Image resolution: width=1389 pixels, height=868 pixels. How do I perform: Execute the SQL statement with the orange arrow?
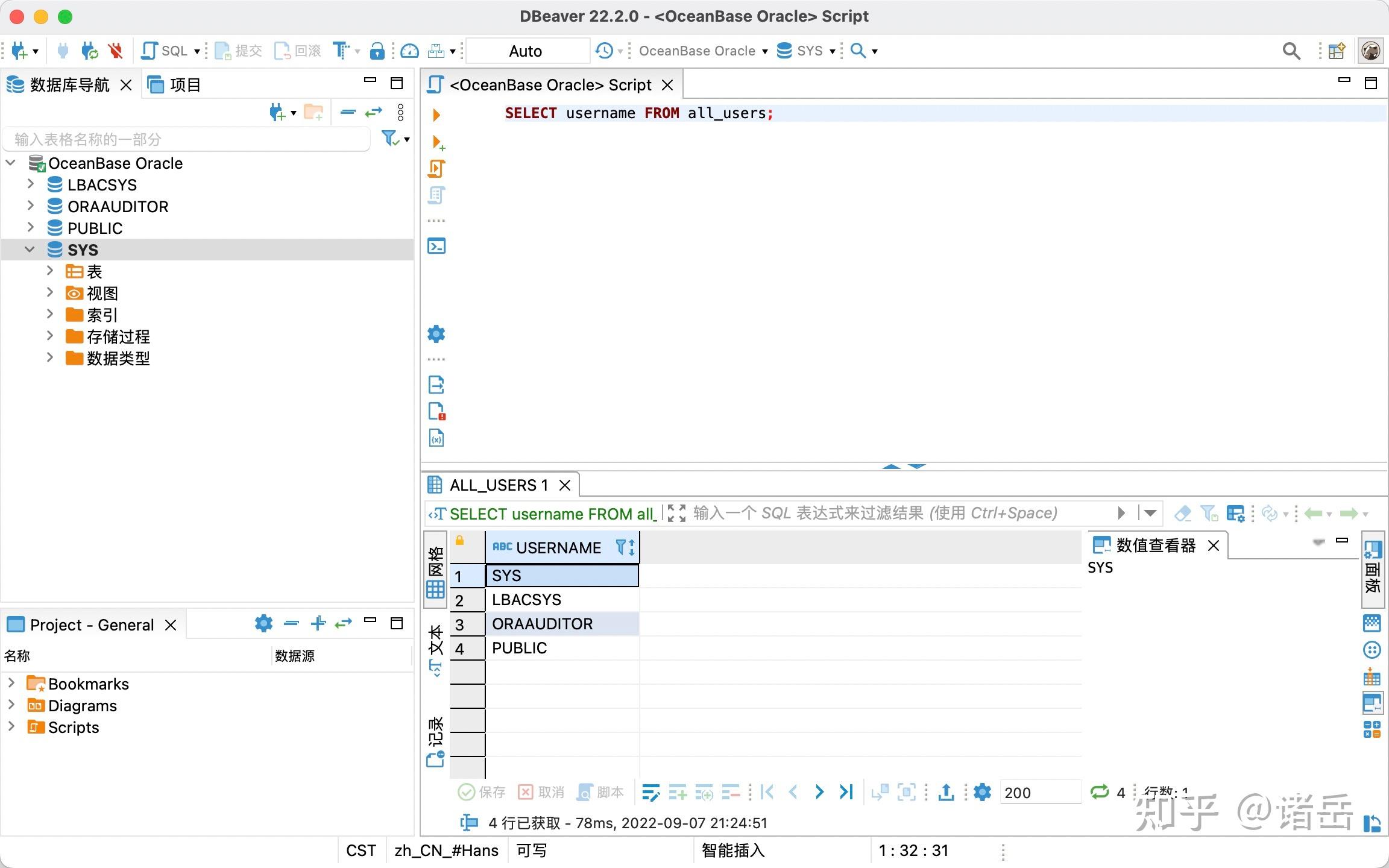point(436,115)
